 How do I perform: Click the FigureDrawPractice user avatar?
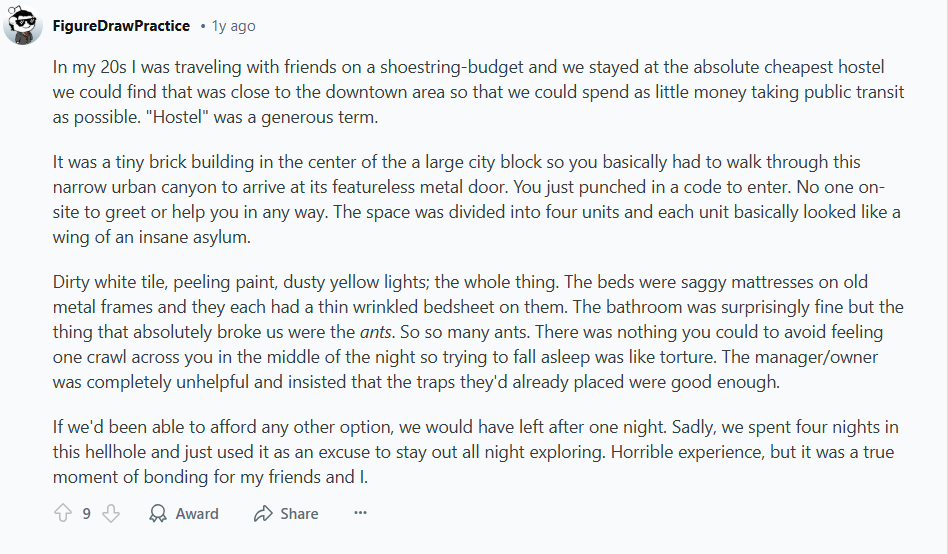22,25
